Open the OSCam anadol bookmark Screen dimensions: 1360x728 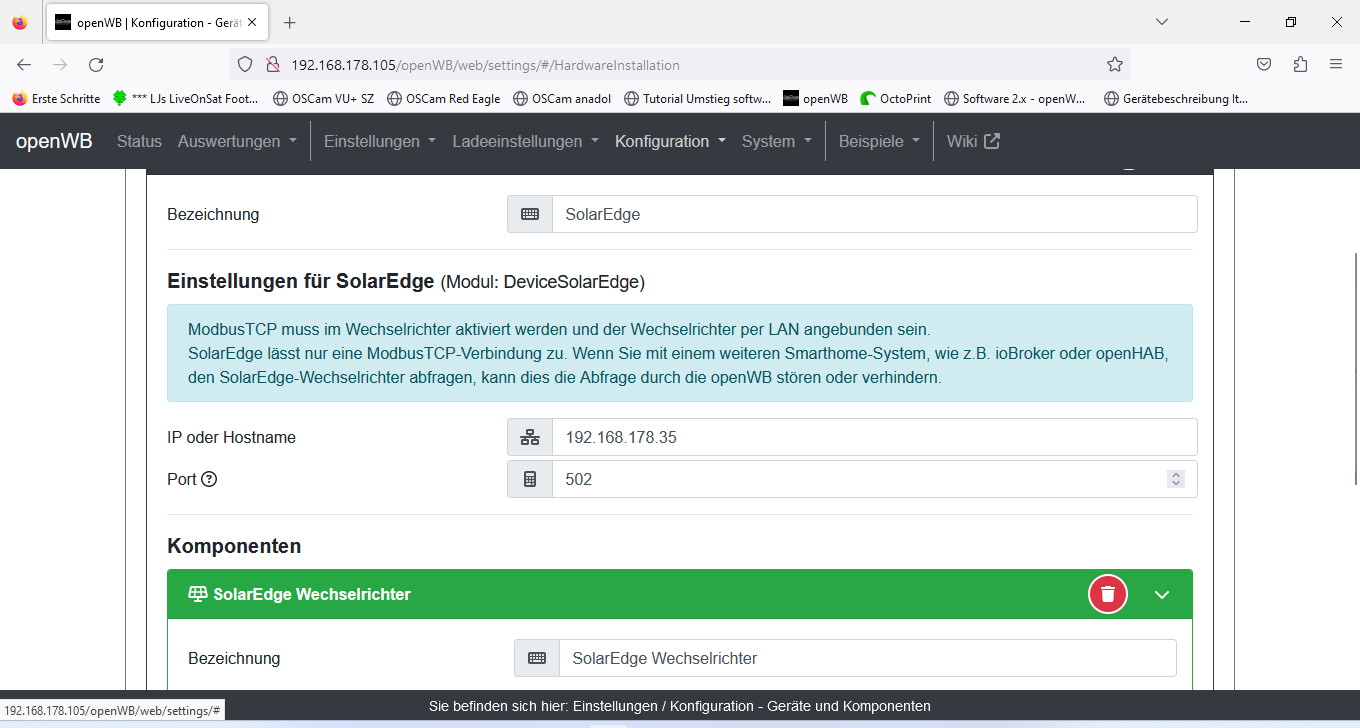[562, 99]
